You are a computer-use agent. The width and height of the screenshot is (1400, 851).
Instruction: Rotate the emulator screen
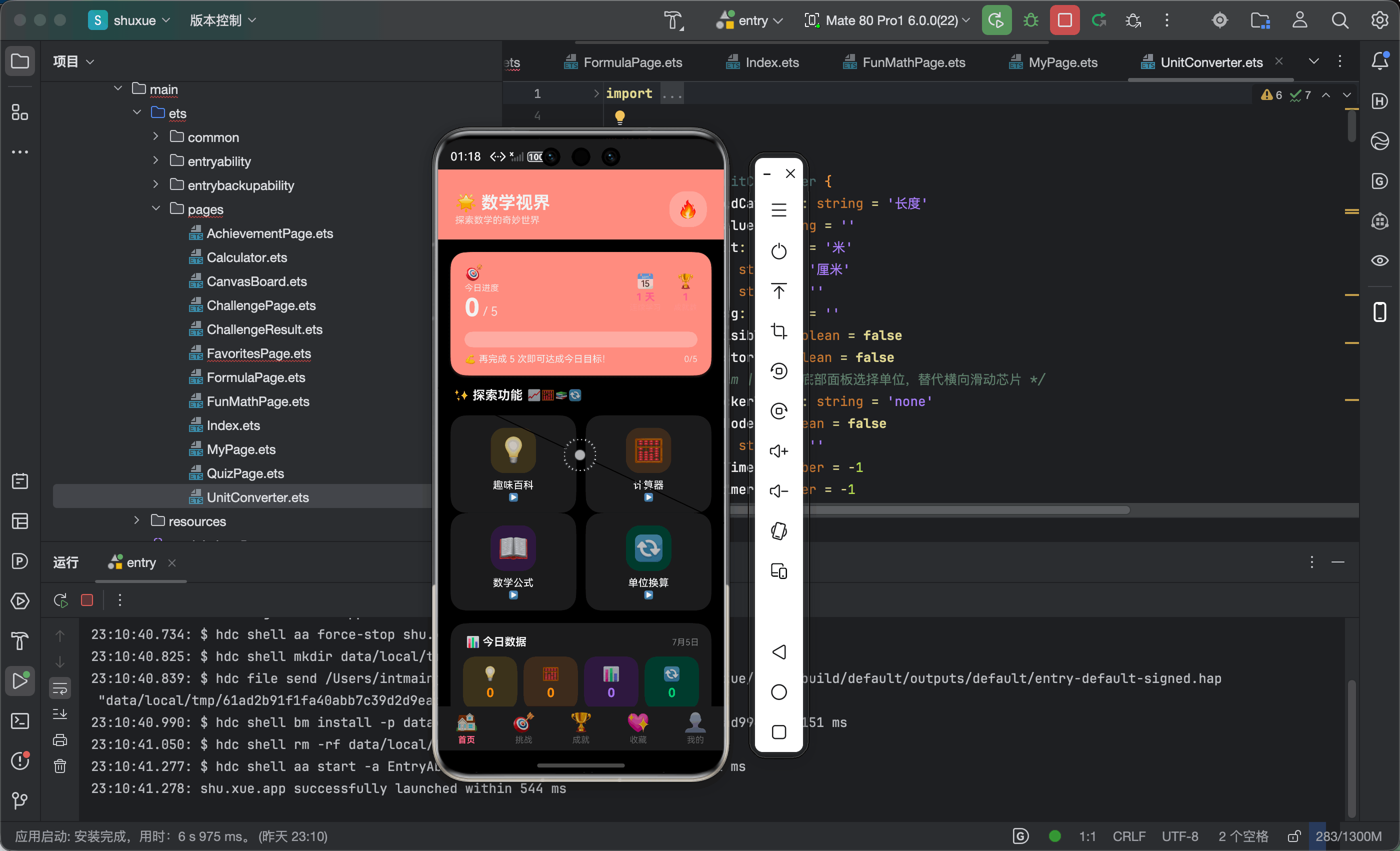(778, 531)
